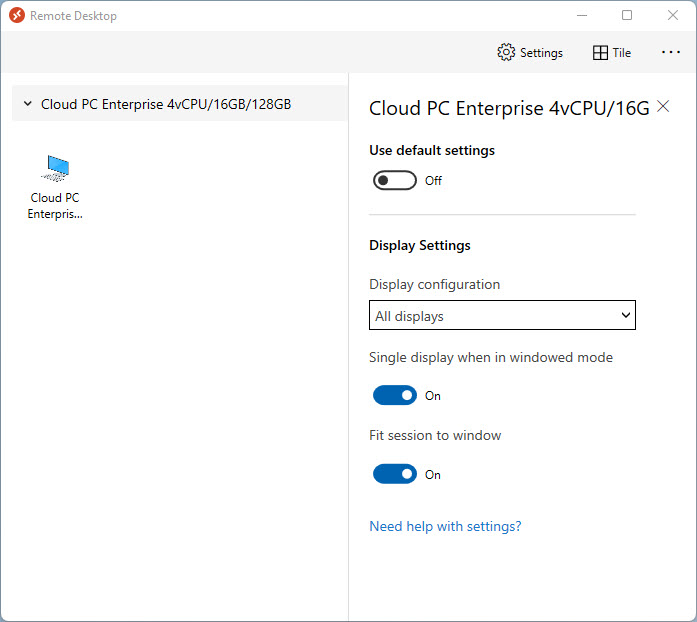Turn off Single display when in windowed mode
This screenshot has width=697, height=622.
[394, 395]
